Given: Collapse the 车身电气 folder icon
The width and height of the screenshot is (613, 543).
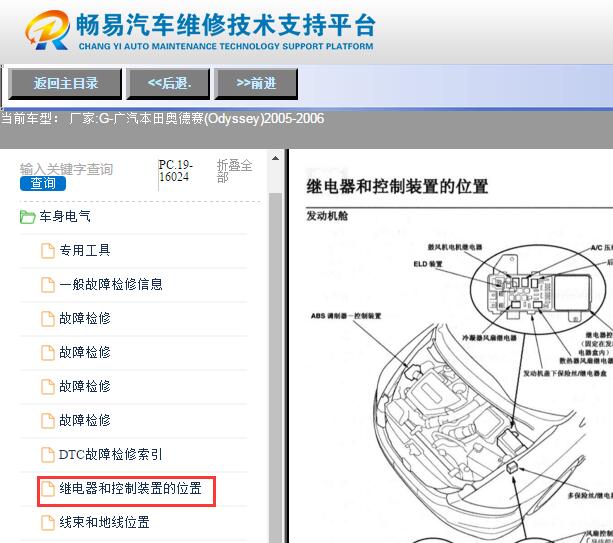Looking at the screenshot, I should tap(27, 217).
